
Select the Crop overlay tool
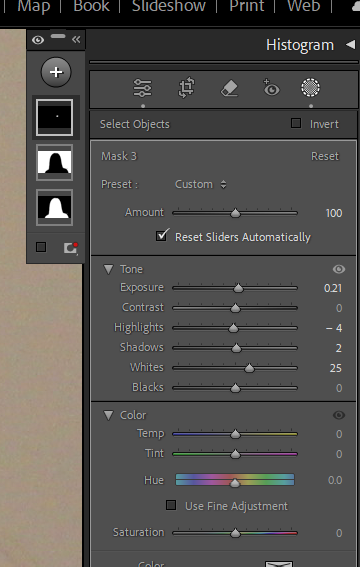(x=187, y=88)
